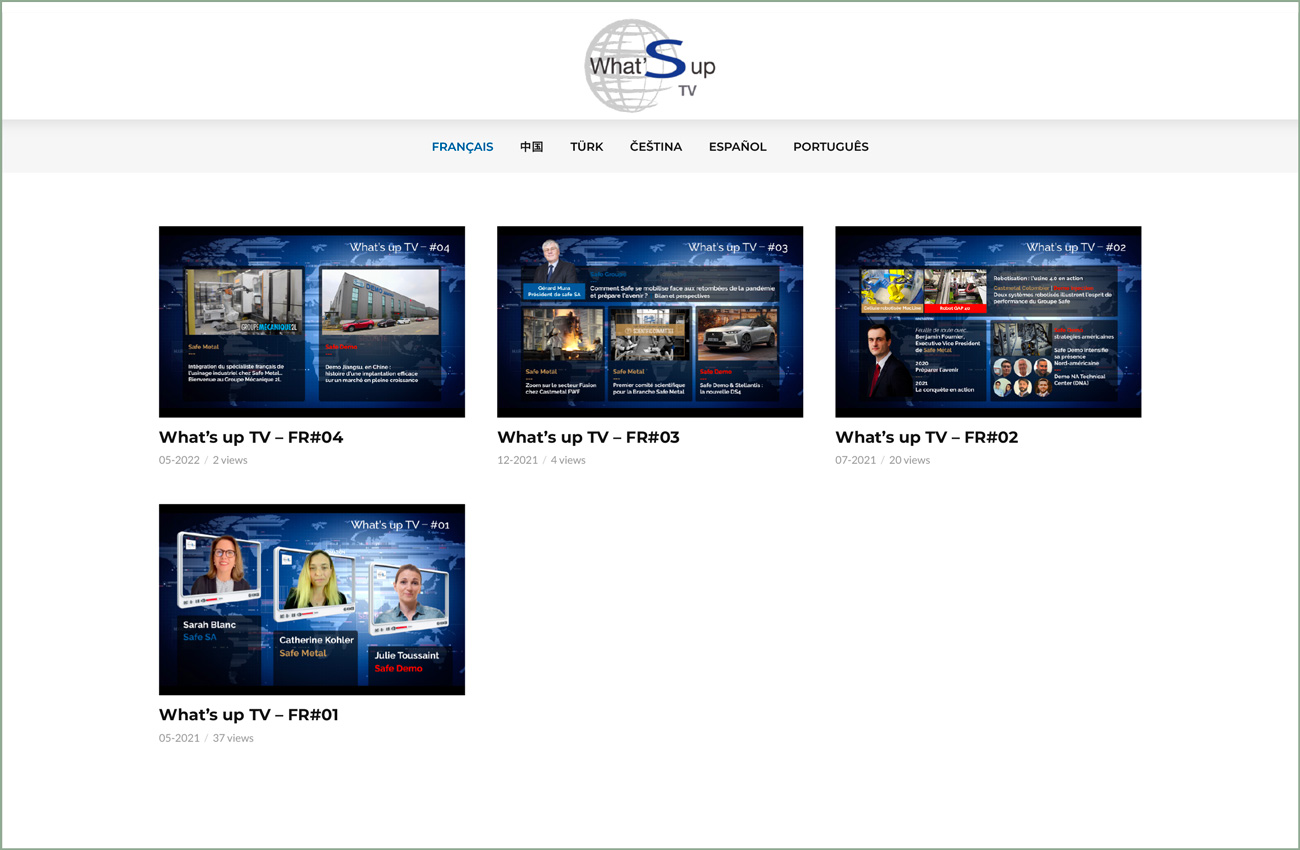Click the title link What's up TV – FR#02
The image size is (1300, 850).
[927, 437]
